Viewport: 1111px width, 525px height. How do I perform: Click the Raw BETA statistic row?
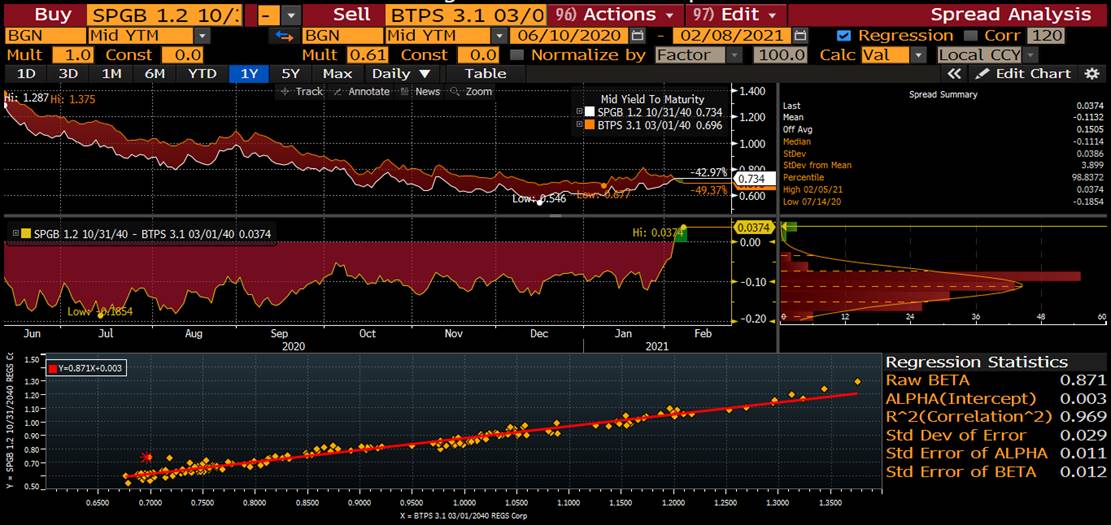[x=996, y=380]
